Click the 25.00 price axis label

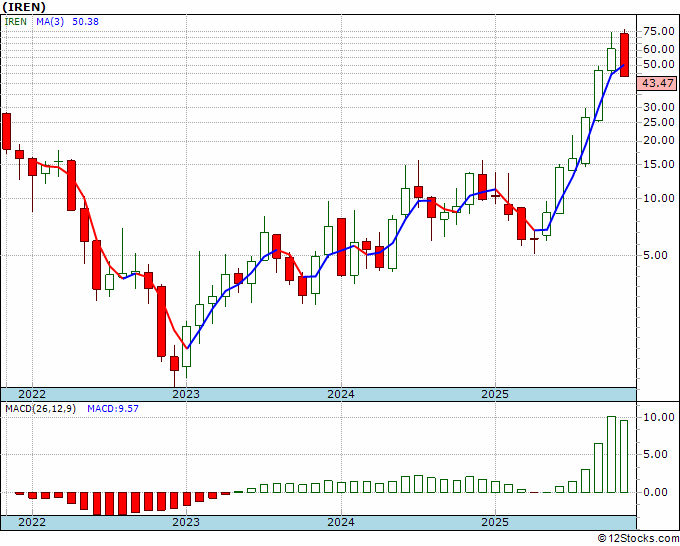659,122
